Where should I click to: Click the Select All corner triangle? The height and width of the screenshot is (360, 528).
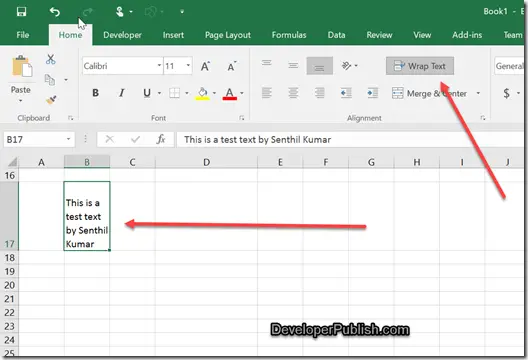pyautogui.click(x=13, y=162)
